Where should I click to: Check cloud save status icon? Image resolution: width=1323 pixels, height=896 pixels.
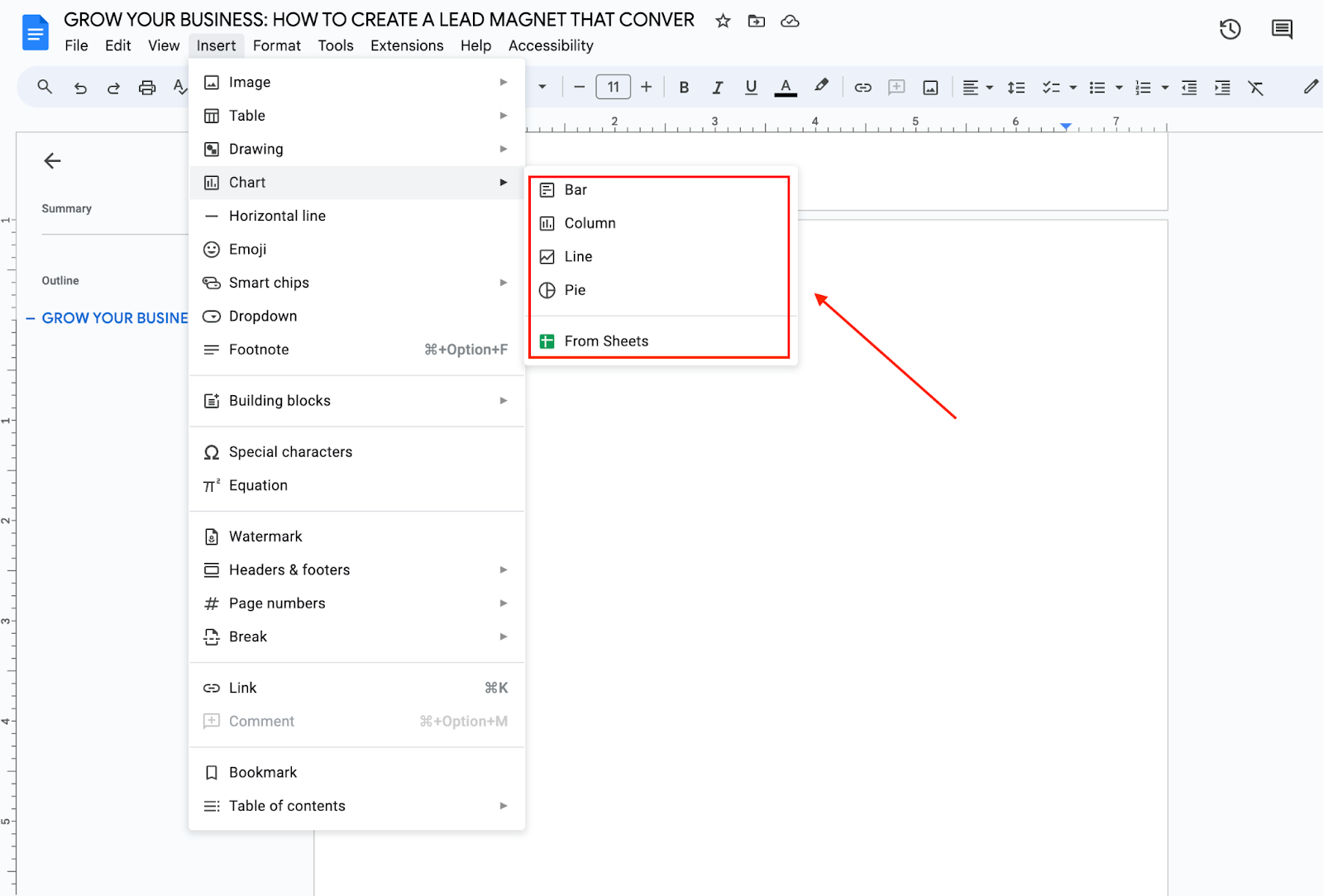tap(790, 21)
